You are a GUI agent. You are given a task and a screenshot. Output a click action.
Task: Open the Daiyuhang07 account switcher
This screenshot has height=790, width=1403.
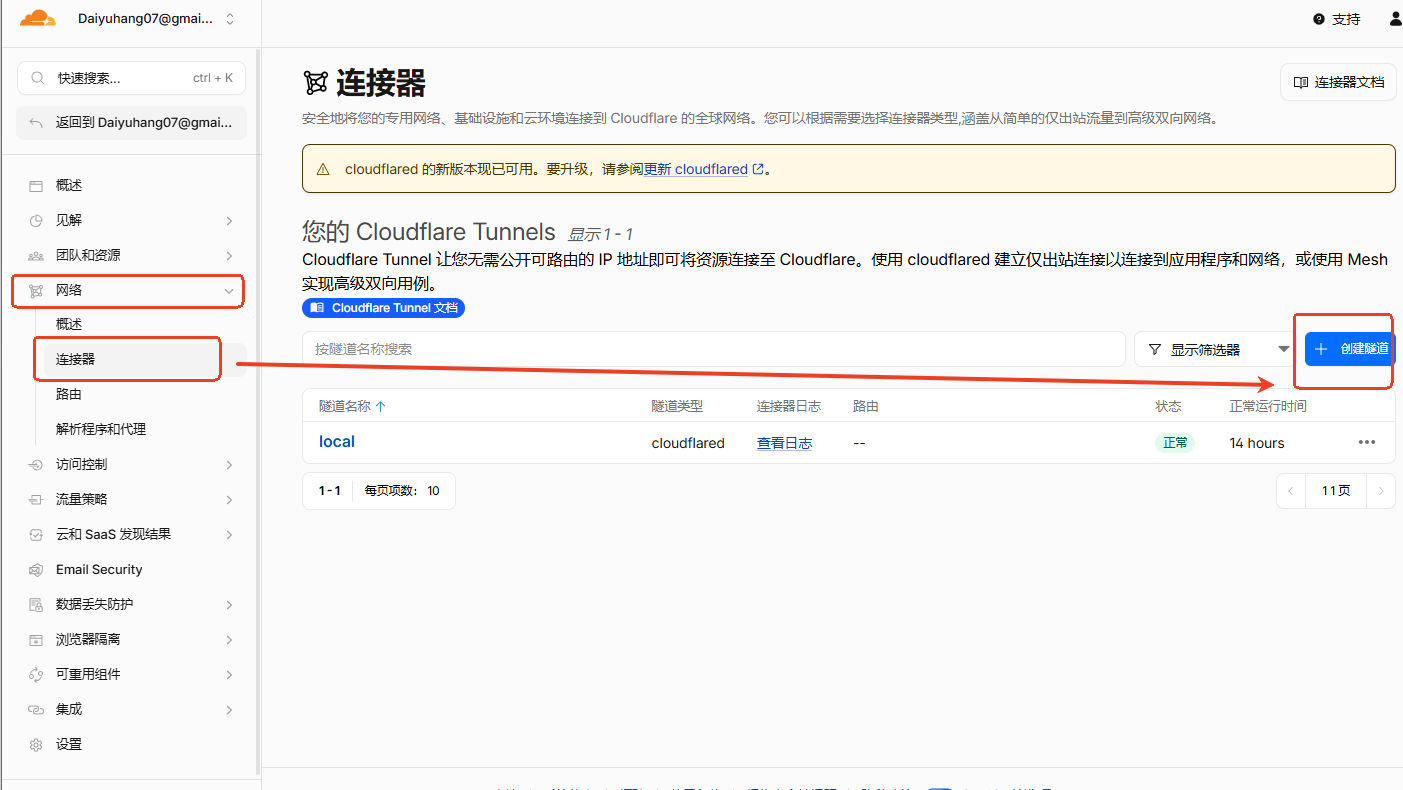[x=154, y=19]
